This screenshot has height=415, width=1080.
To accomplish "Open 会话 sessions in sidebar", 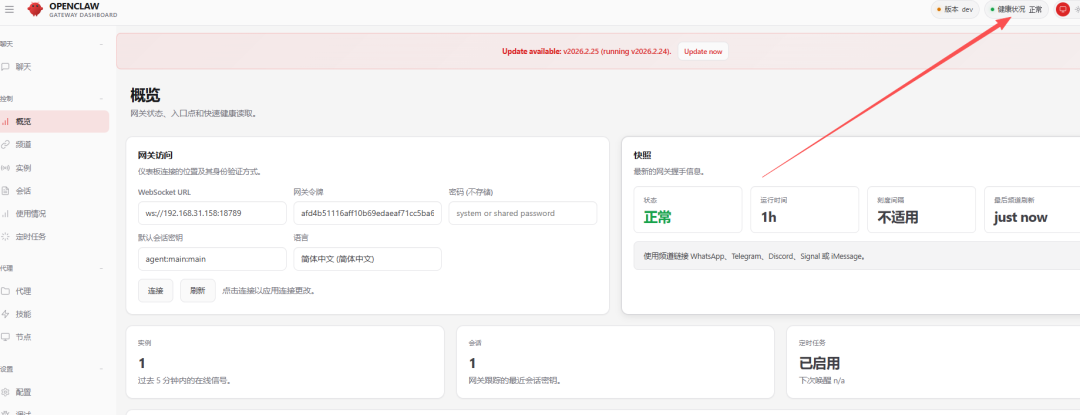I will (x=22, y=190).
